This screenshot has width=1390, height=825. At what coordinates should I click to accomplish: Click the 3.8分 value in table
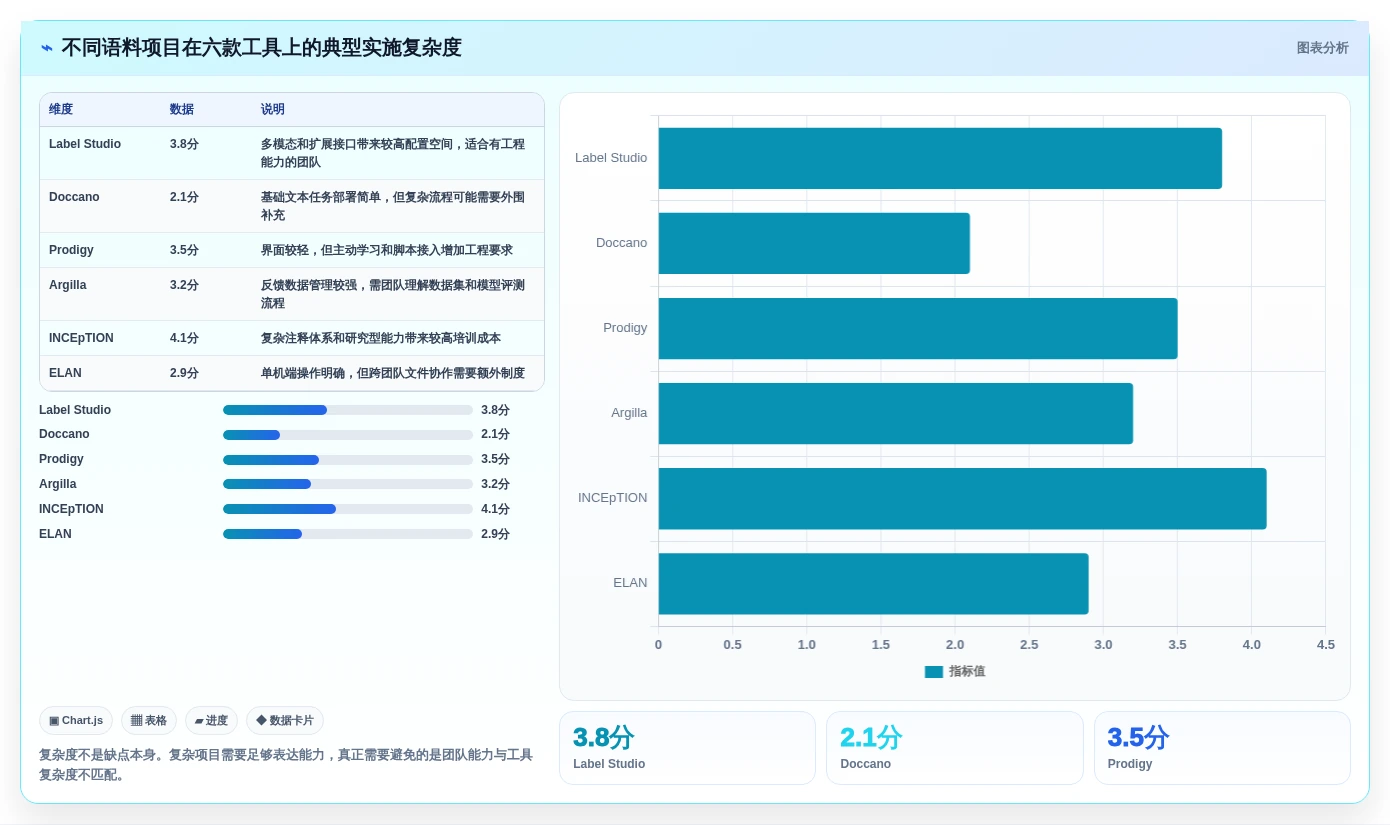[x=184, y=144]
